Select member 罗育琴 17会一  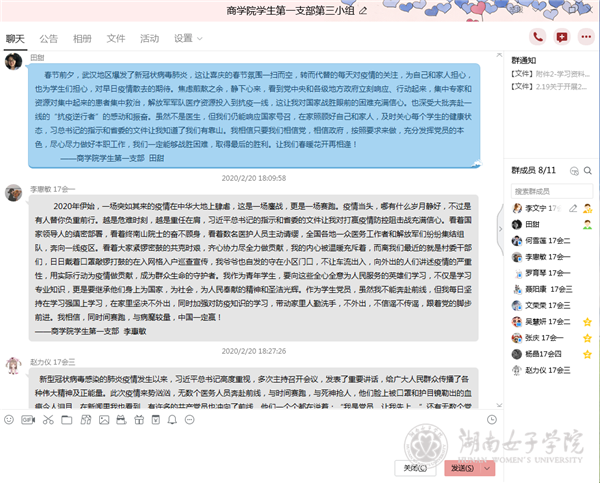[552, 273]
